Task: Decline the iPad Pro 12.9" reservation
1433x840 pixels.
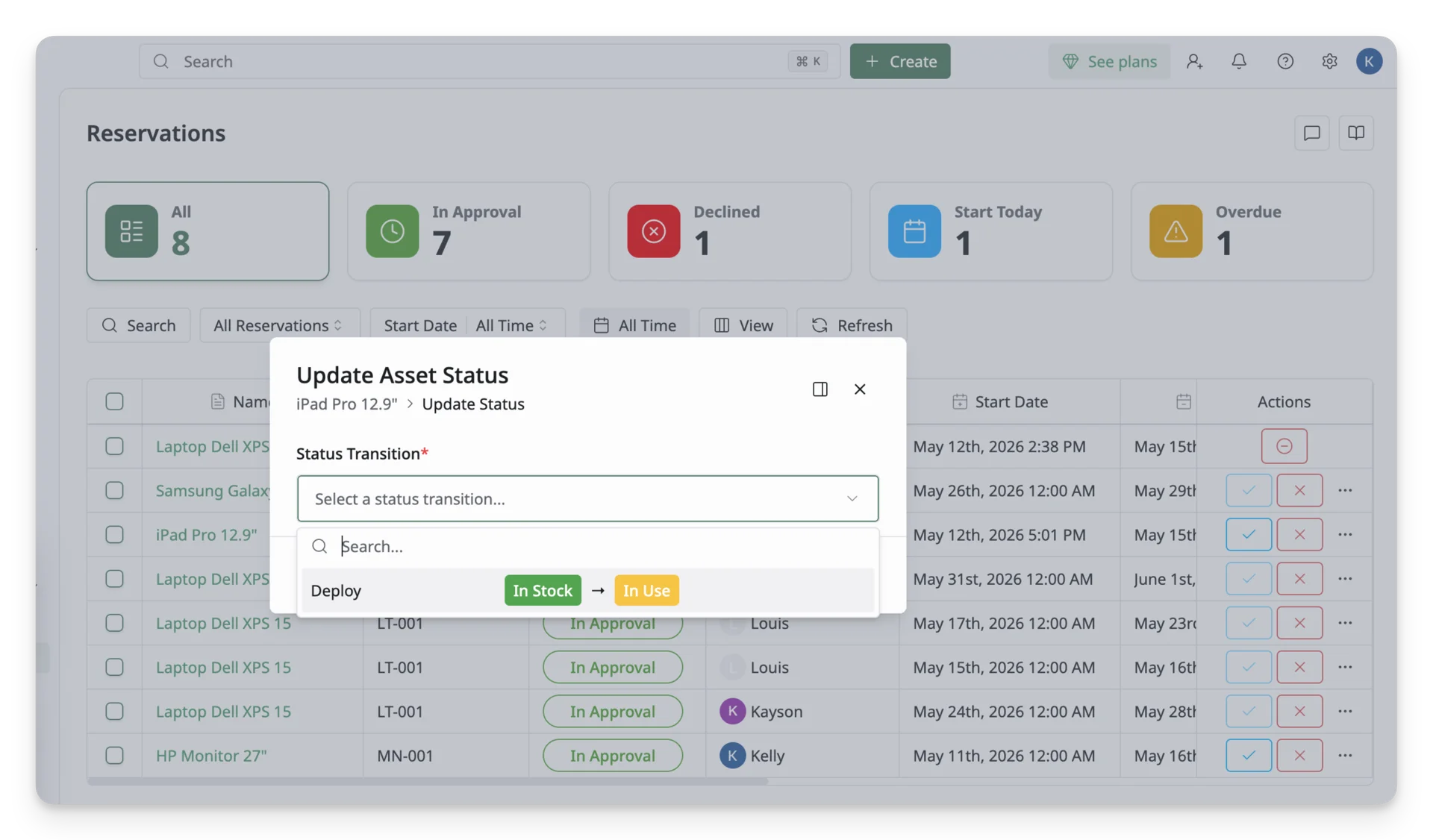Action: (1299, 534)
